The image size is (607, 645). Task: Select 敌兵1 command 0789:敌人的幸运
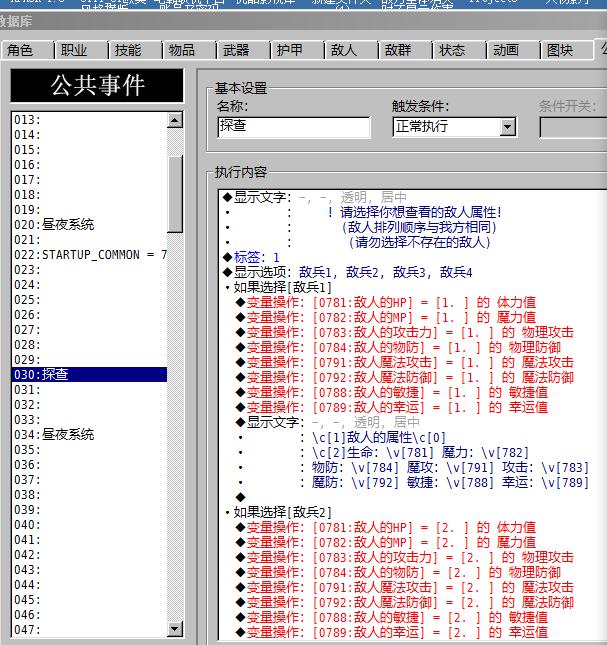coord(392,407)
